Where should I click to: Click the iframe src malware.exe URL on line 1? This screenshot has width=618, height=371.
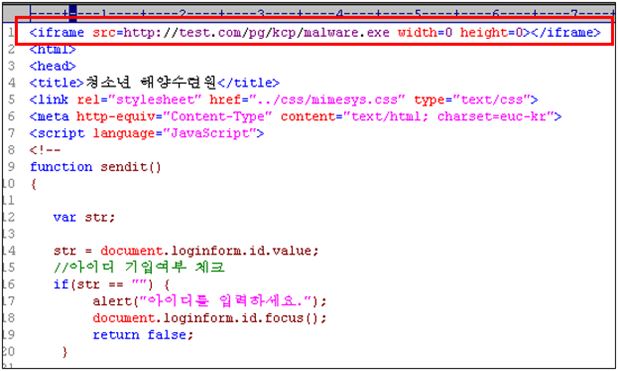point(256,32)
